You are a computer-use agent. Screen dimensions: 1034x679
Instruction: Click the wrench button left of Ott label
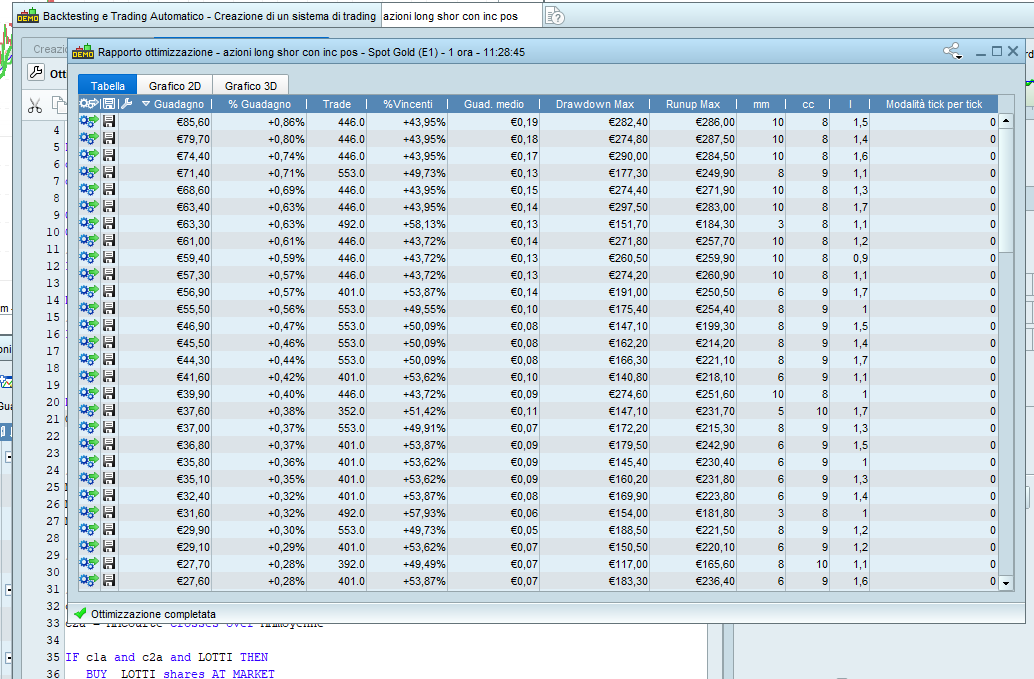[x=35, y=73]
